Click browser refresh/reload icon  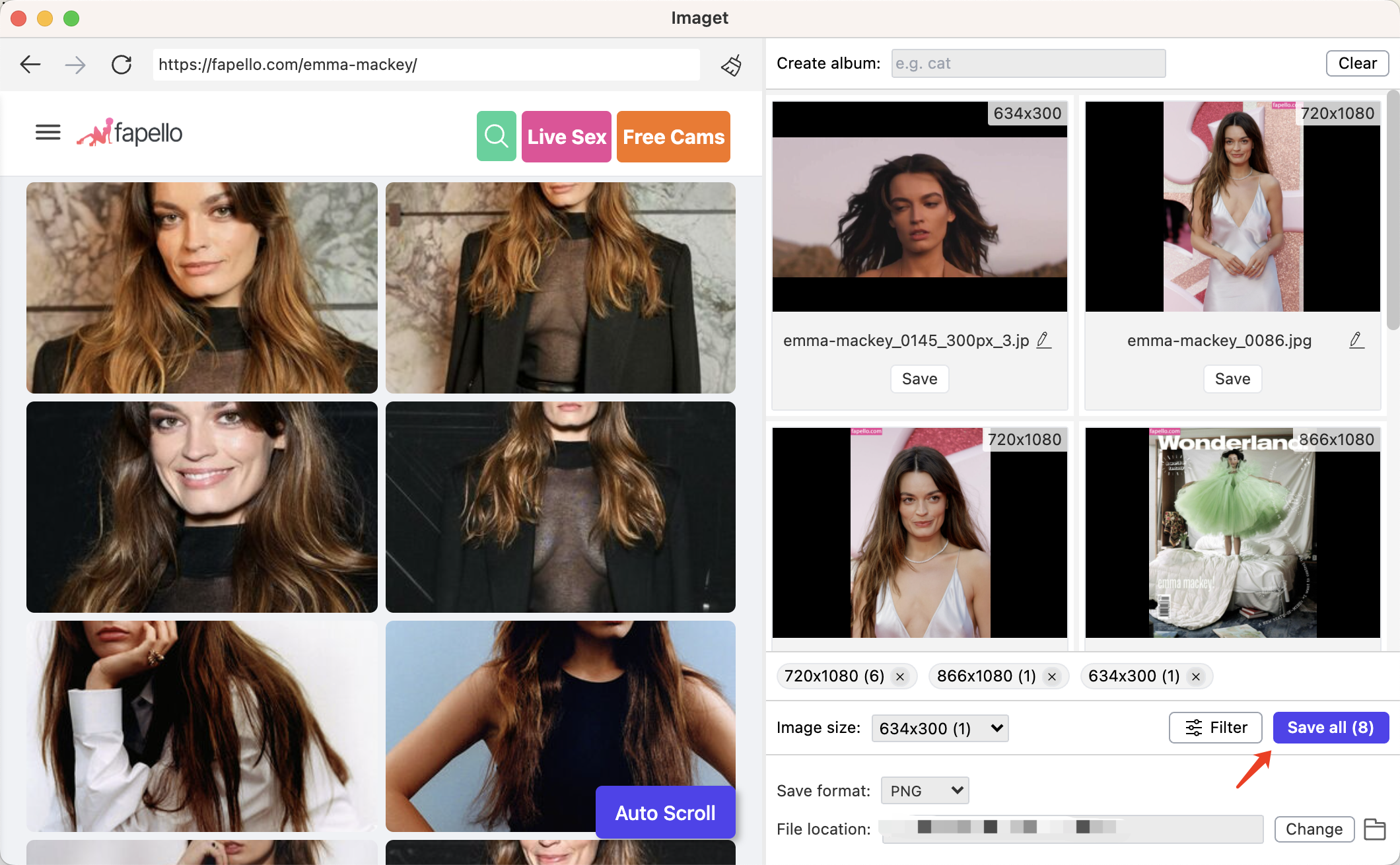121,64
